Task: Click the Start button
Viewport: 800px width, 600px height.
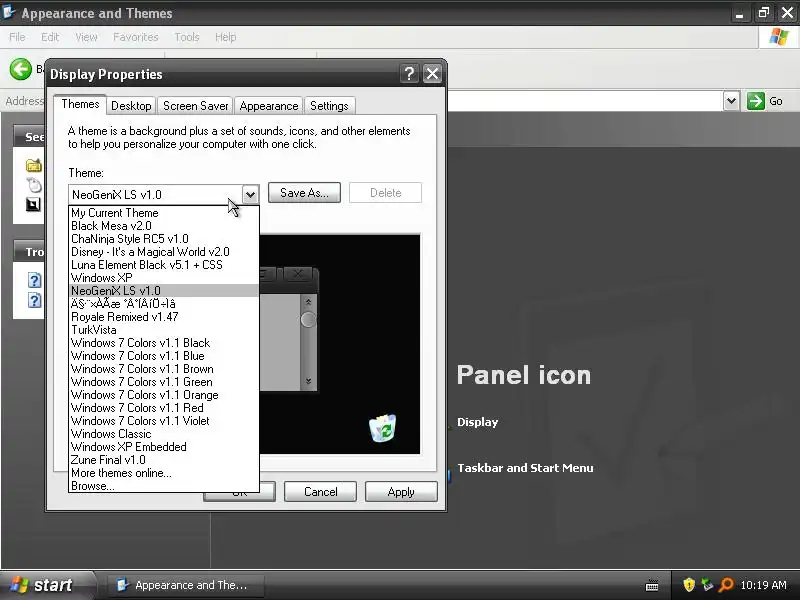Action: coord(47,585)
